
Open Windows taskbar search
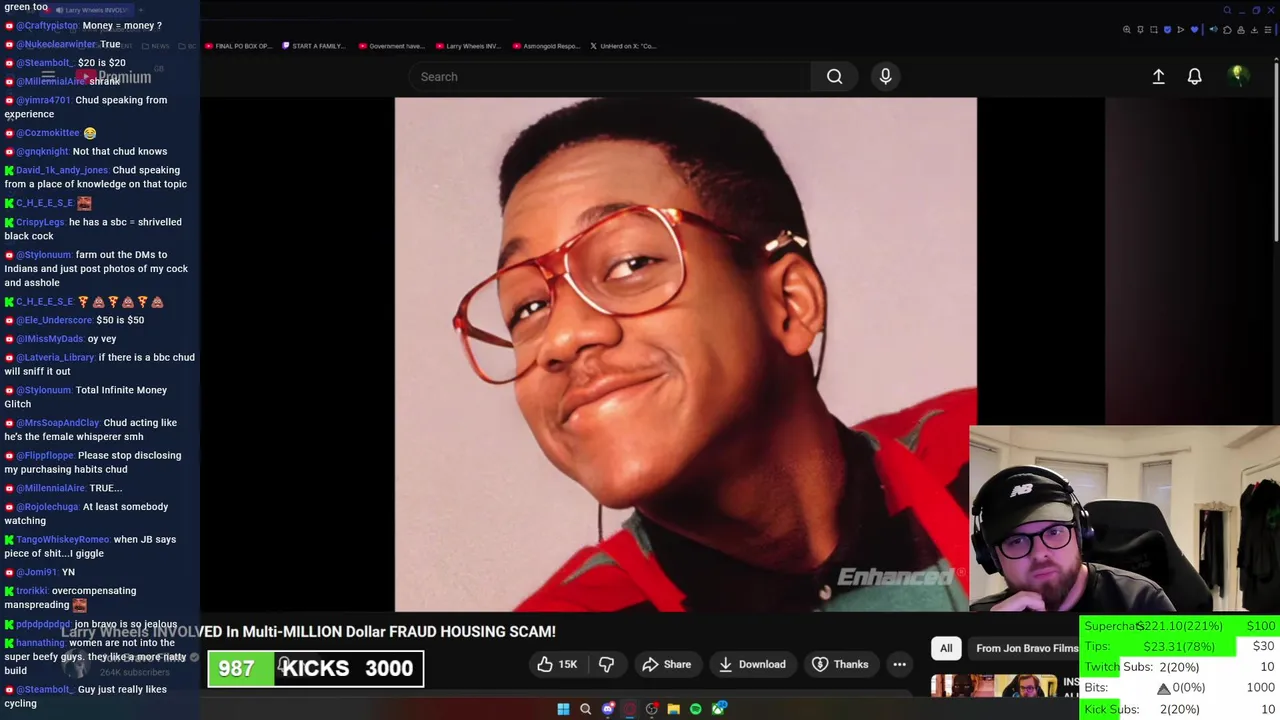pyautogui.click(x=585, y=709)
